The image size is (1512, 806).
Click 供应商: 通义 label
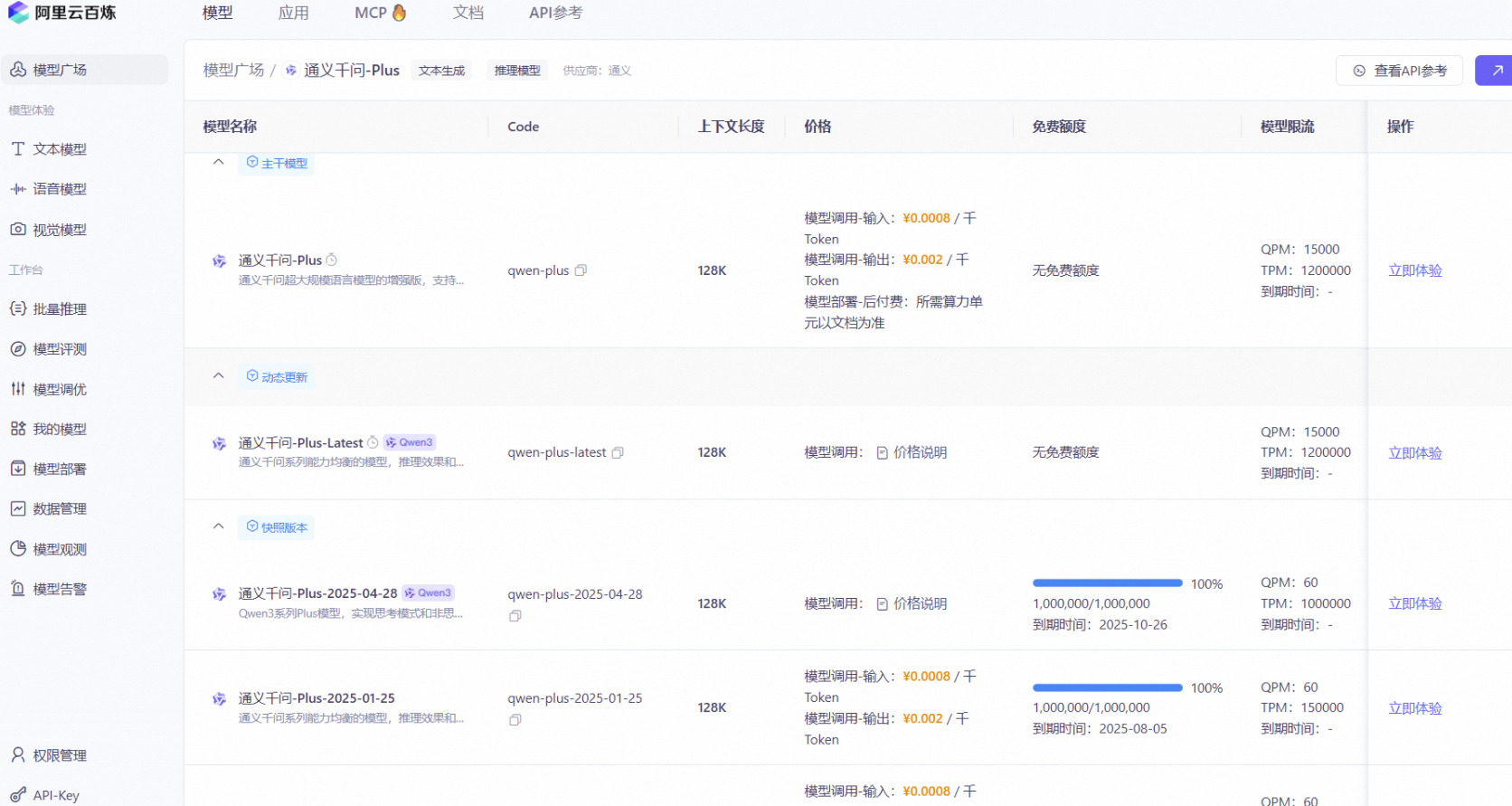597,71
